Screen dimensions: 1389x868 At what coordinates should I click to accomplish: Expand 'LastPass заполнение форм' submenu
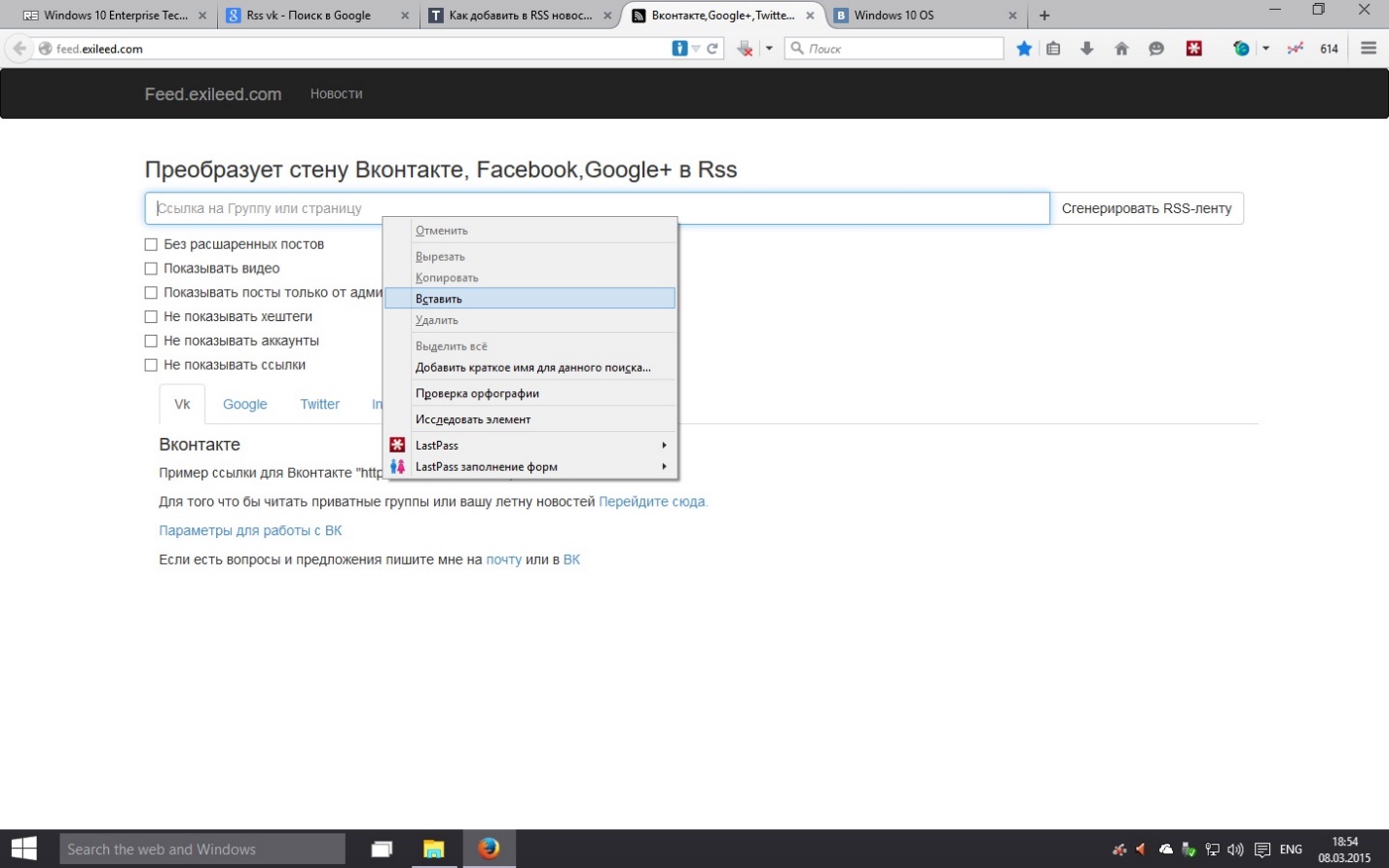pyautogui.click(x=530, y=466)
